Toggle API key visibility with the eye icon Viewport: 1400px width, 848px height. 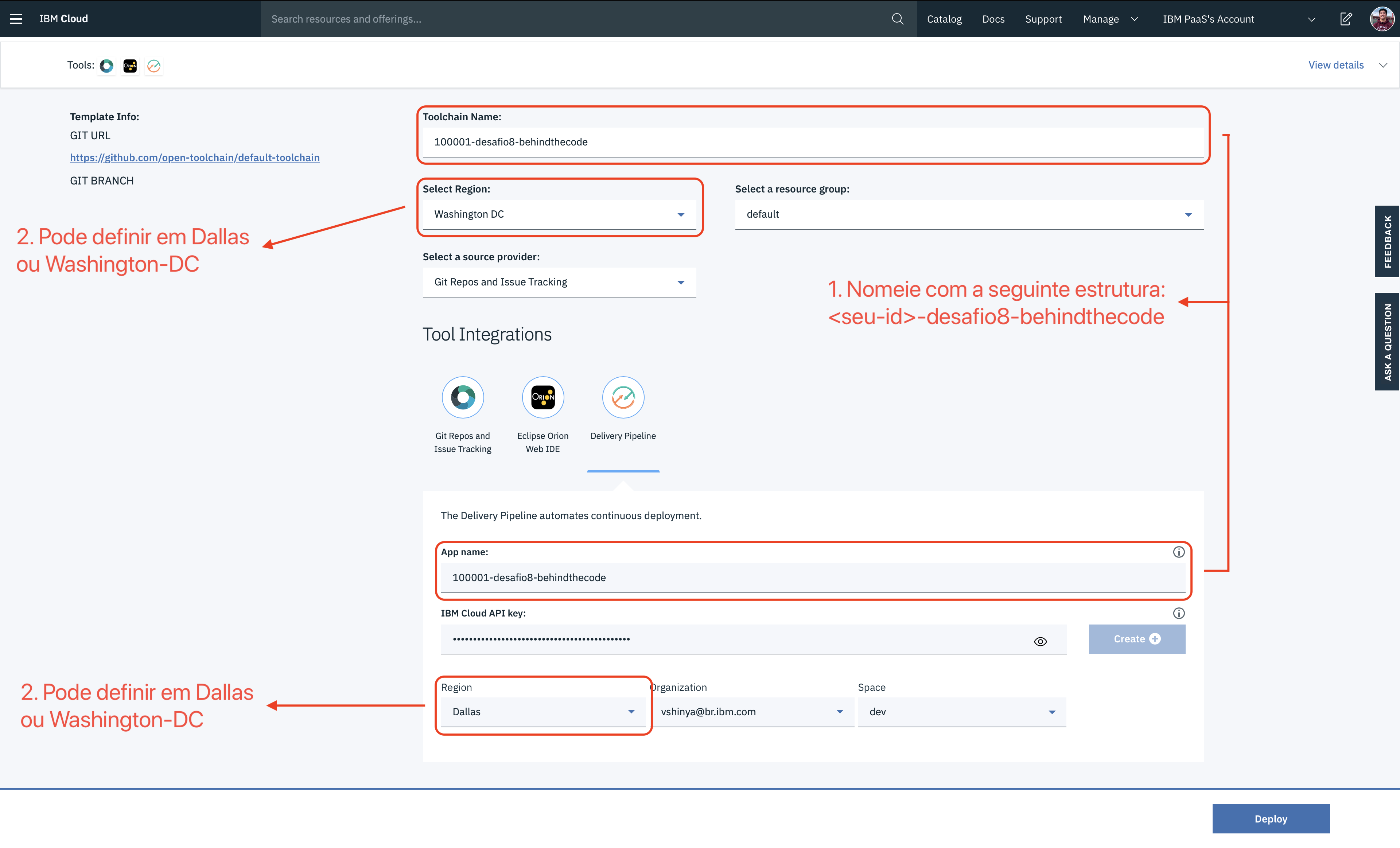pos(1040,641)
